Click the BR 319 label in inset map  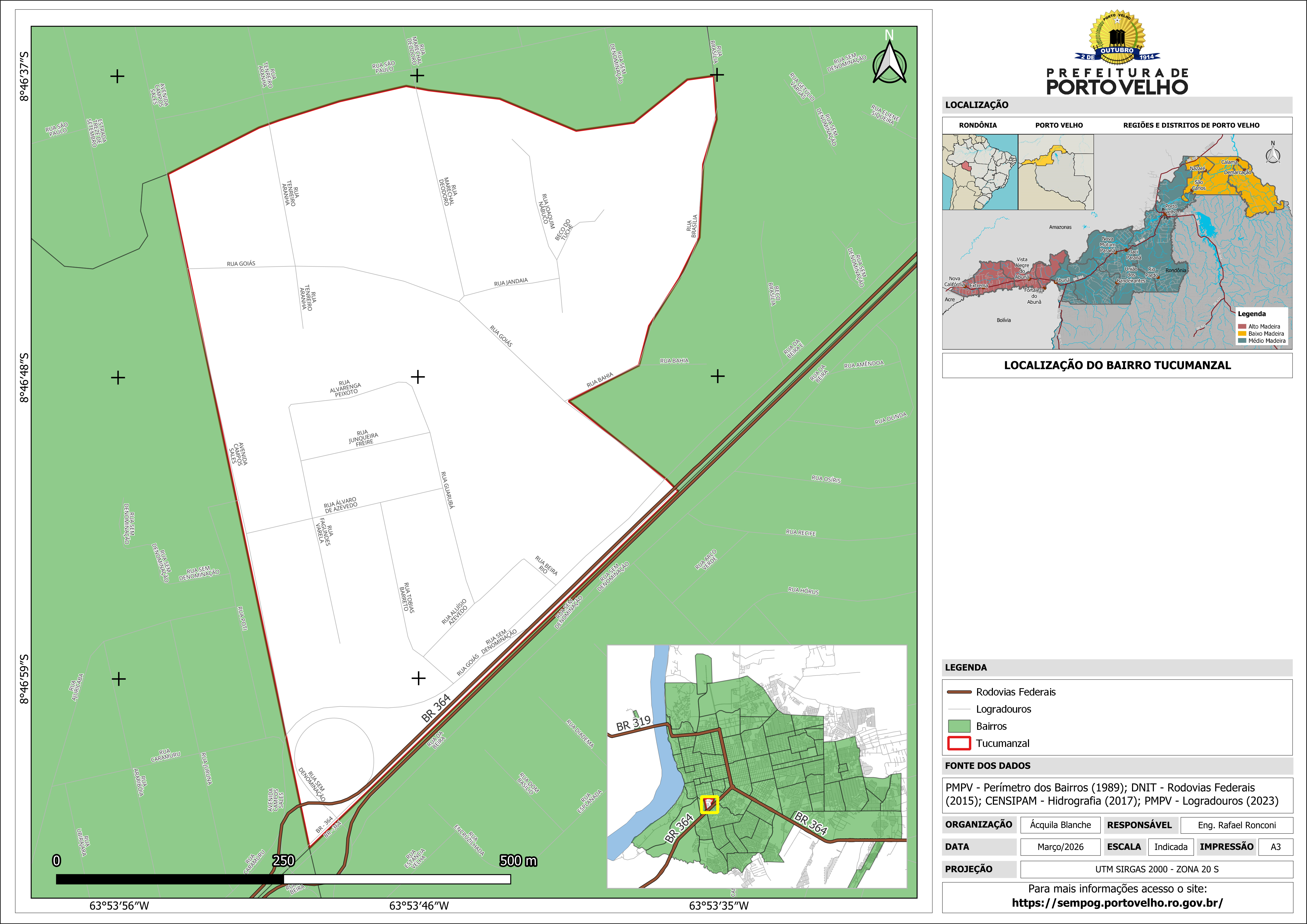[633, 723]
